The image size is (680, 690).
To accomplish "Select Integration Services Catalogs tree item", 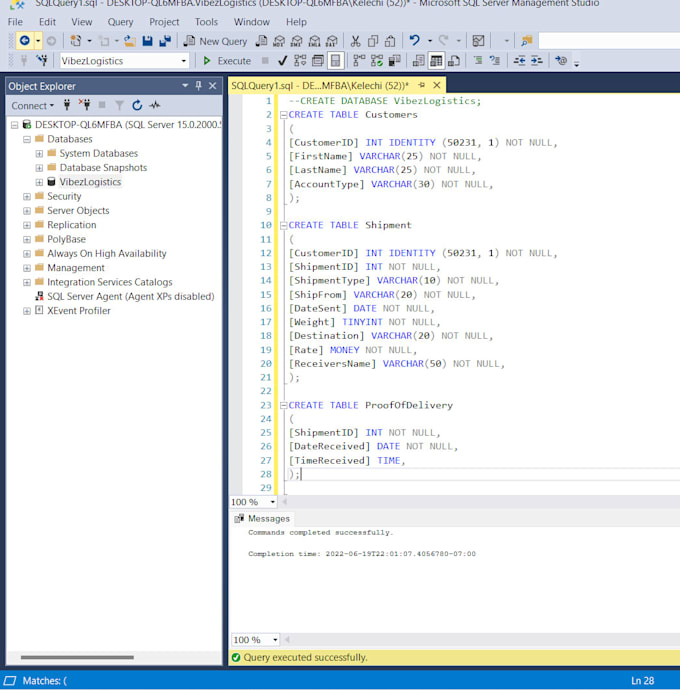I will coord(110,282).
